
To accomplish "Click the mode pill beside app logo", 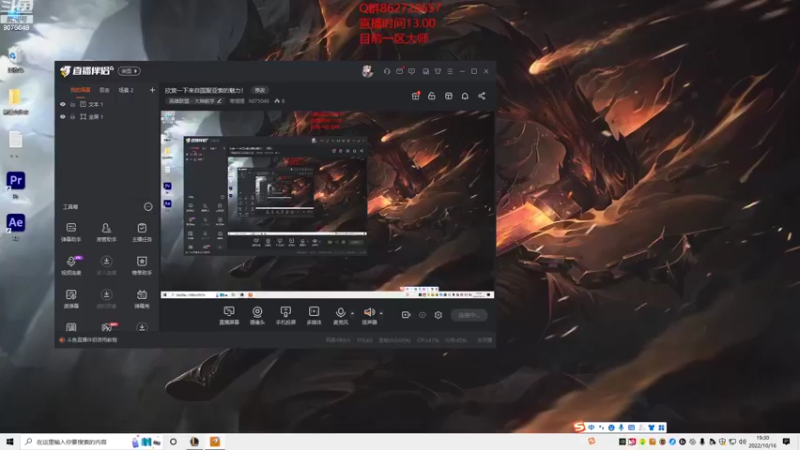I will click(129, 71).
